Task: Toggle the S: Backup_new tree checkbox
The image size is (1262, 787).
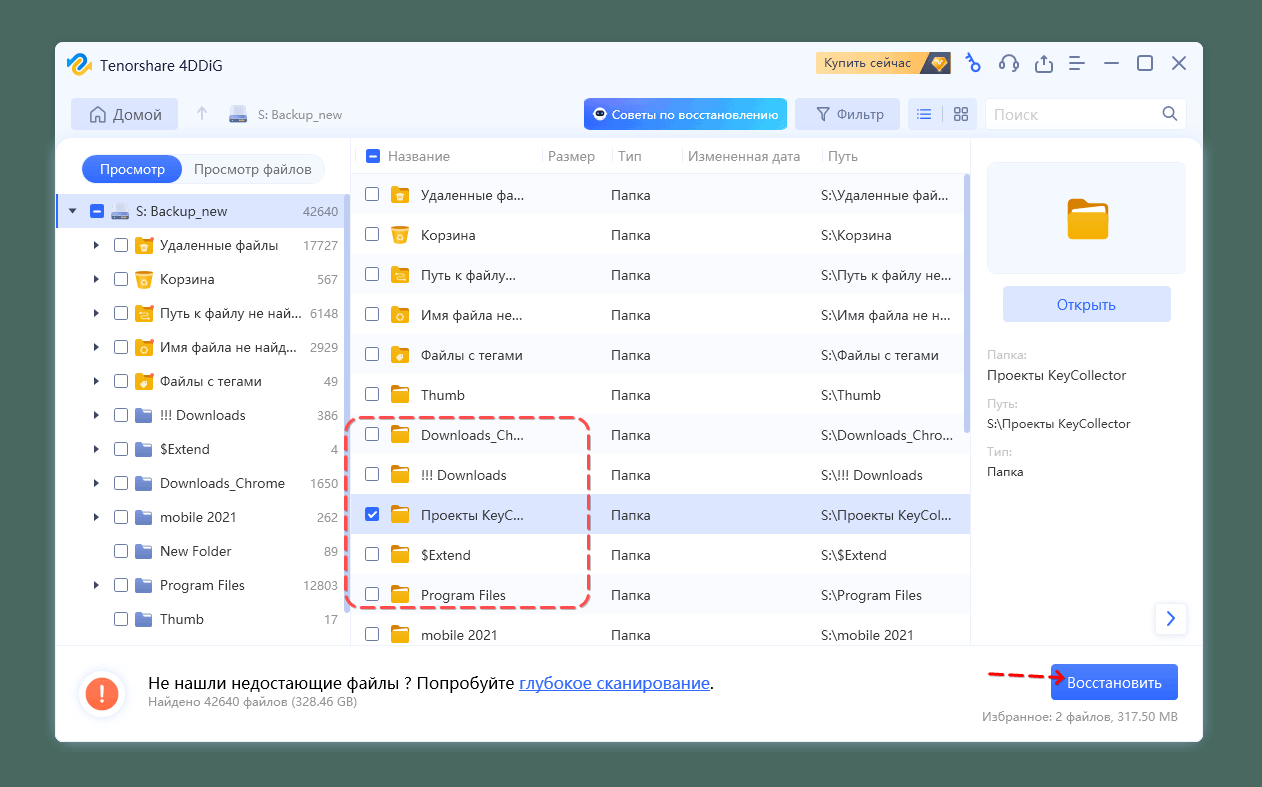Action: pos(97,211)
